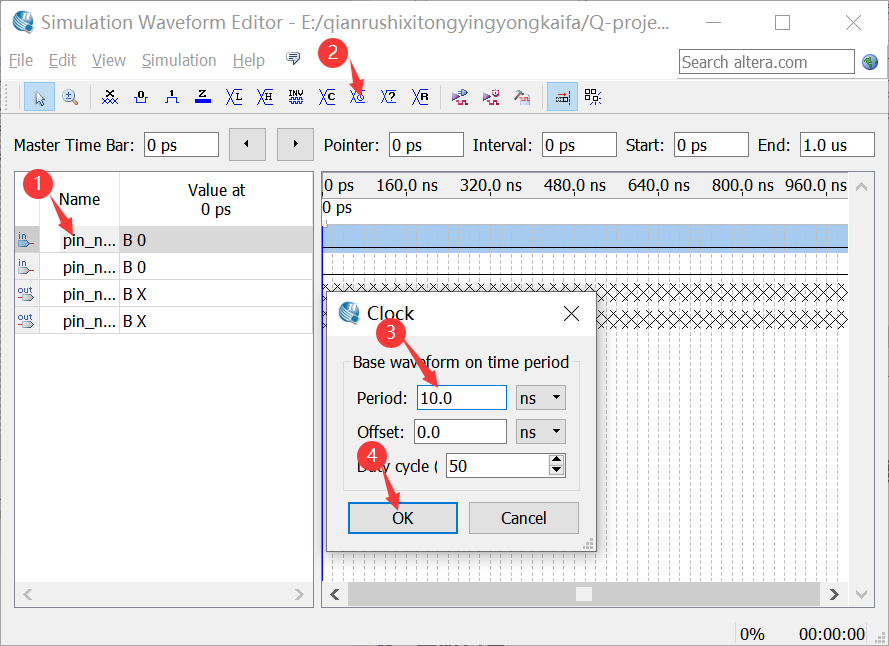Apply Forcing Low (0) value
889x646 pixels.
[x=141, y=98]
